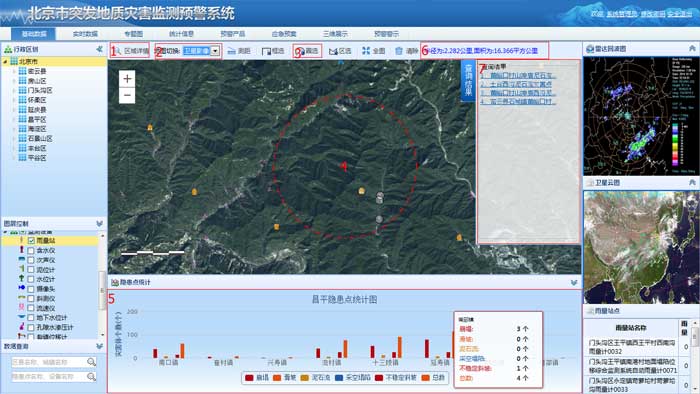Uncheck the 雨量站 layer checkbox

point(31,241)
